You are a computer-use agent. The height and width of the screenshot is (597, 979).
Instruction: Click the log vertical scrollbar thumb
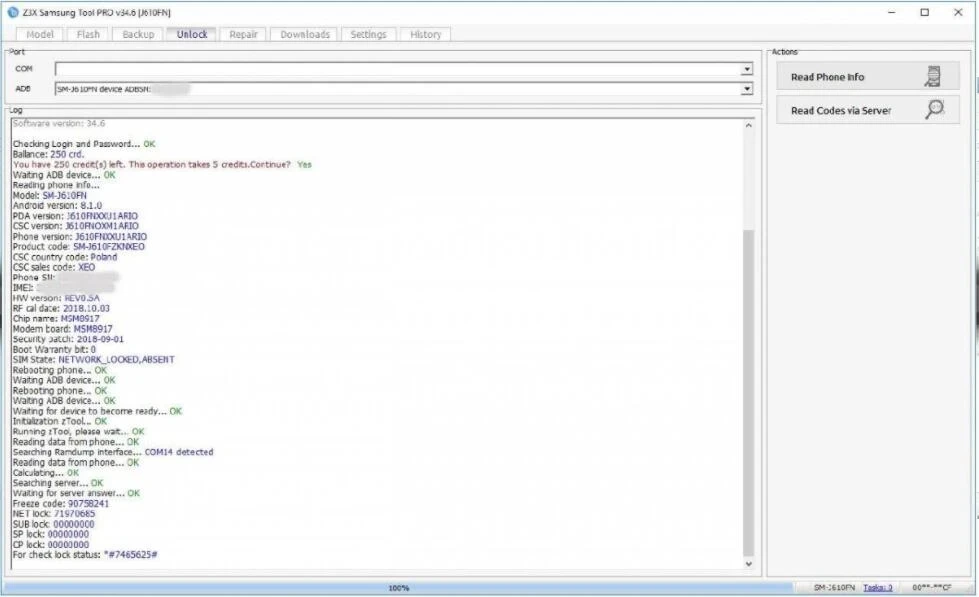(x=749, y=393)
